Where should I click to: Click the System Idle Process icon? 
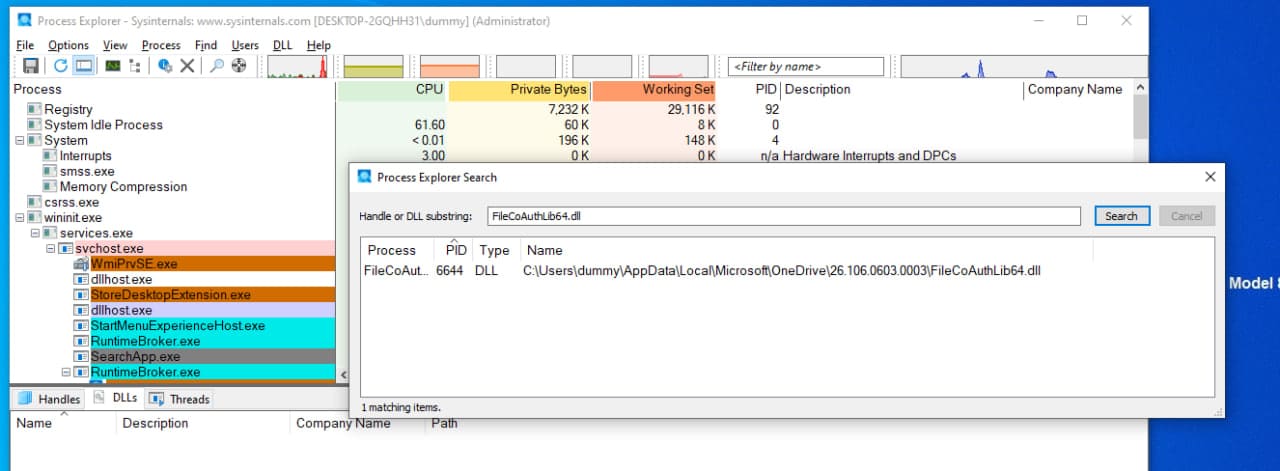click(x=35, y=125)
